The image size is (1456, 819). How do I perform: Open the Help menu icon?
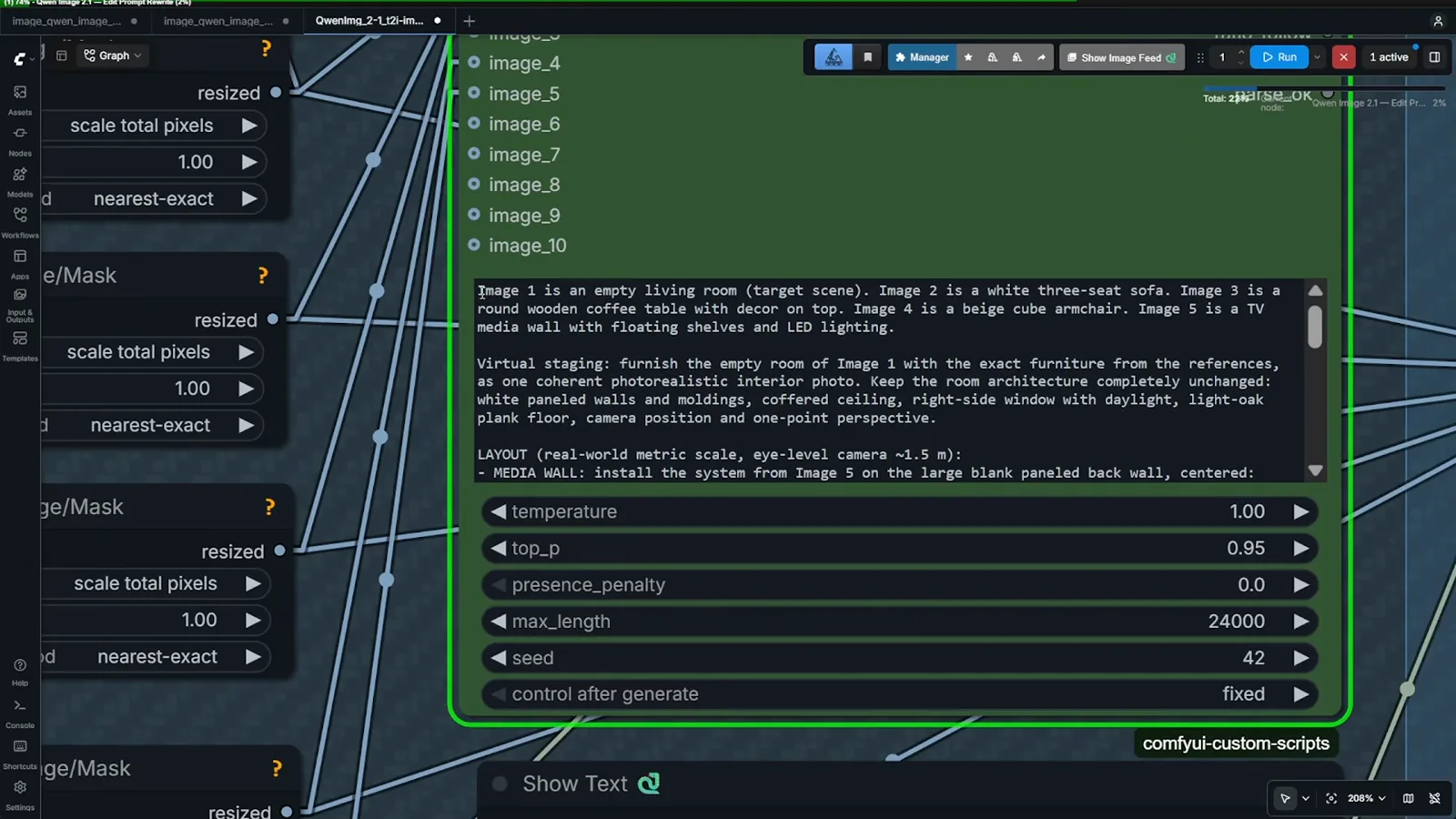pos(20,672)
